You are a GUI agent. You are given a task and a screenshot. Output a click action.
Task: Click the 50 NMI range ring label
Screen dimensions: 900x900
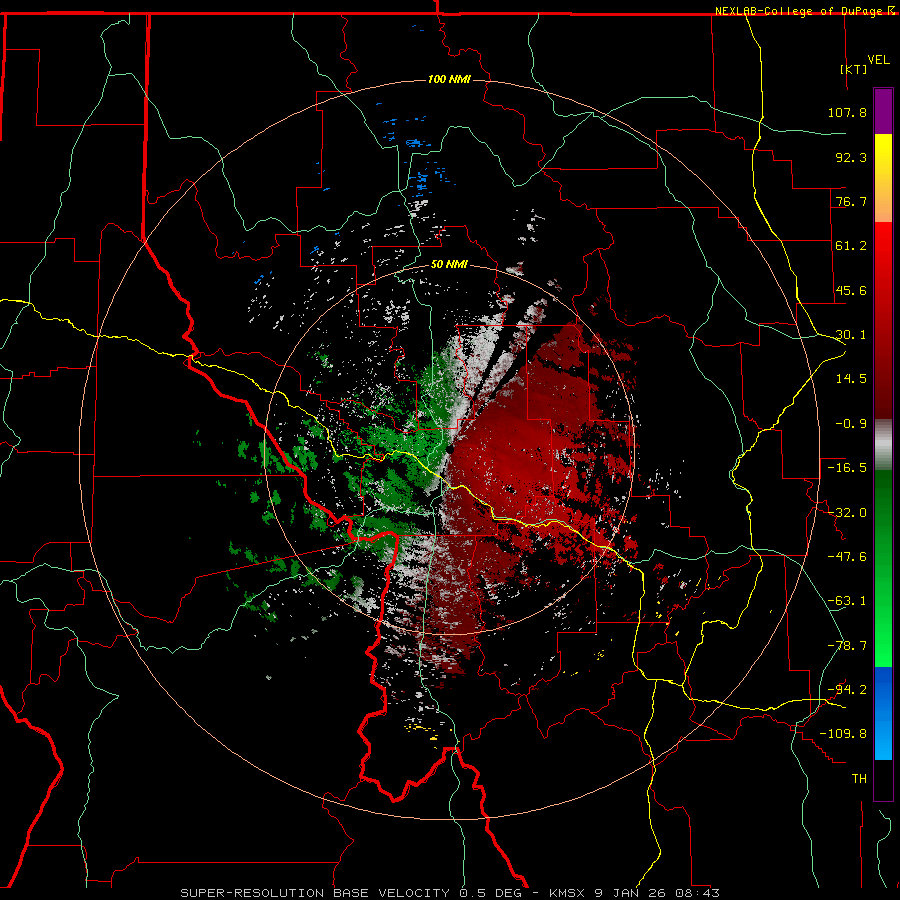pyautogui.click(x=449, y=265)
